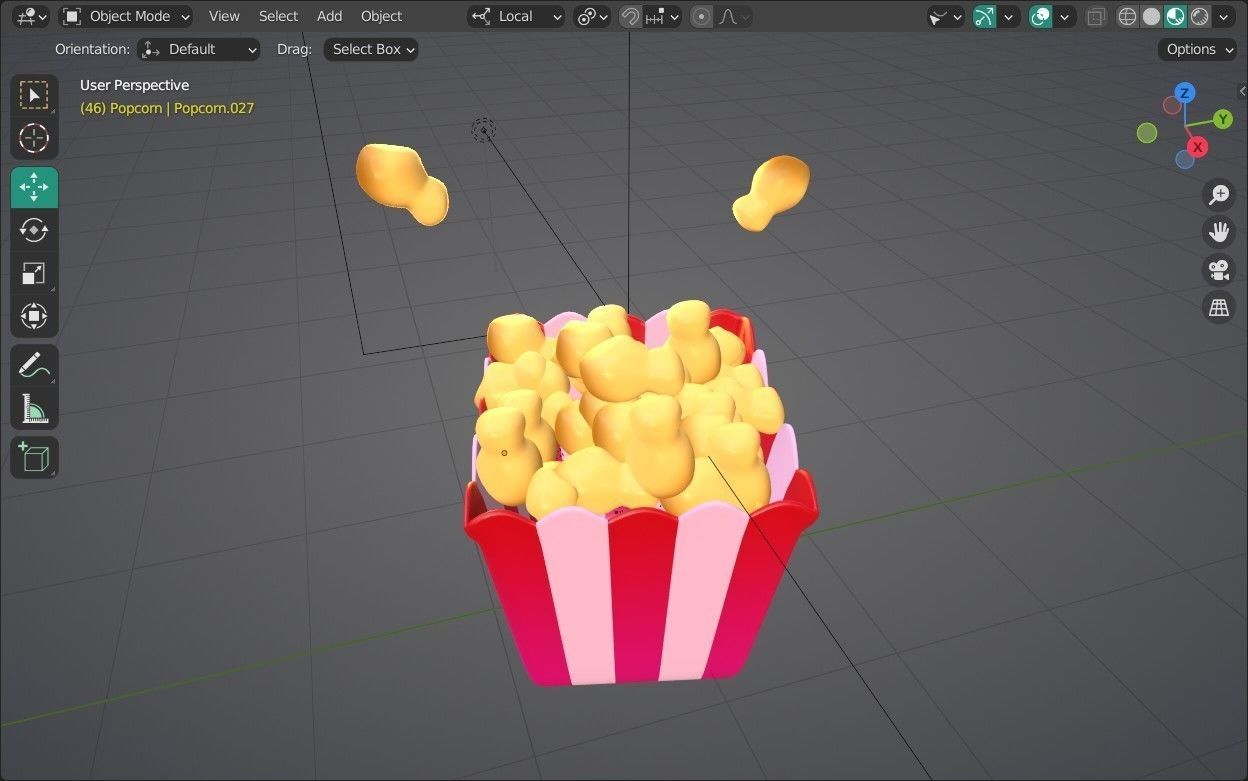
Task: Click the popcorn piece flying on left
Action: point(400,182)
